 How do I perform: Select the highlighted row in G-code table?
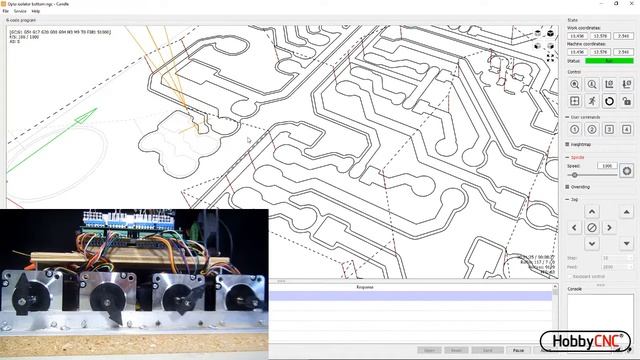point(411,296)
